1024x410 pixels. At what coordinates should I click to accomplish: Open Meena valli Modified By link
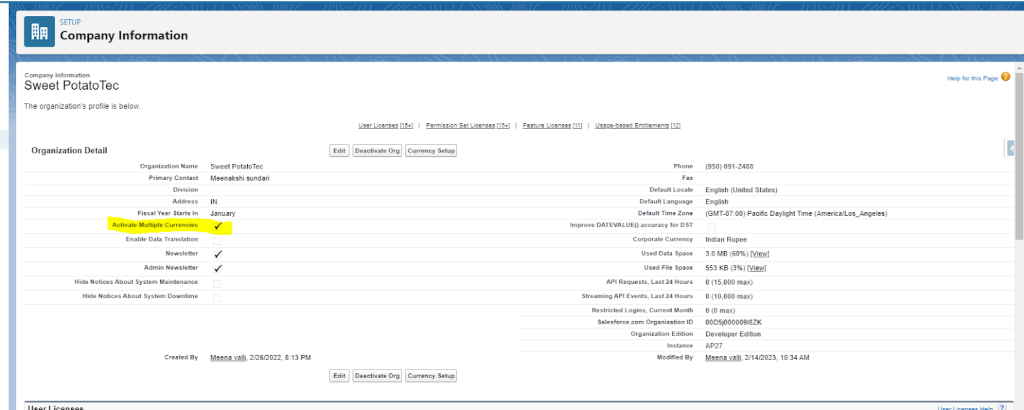click(724, 358)
